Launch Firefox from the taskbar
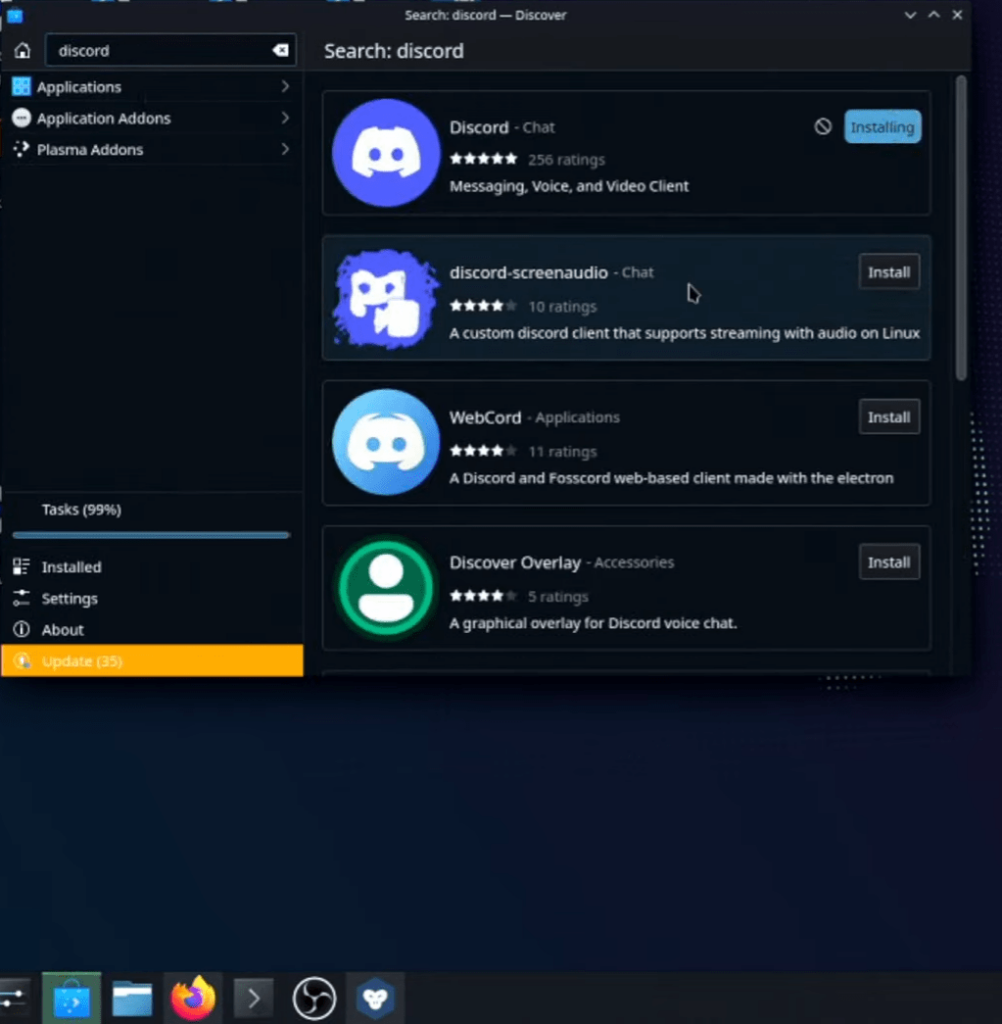1002x1024 pixels. pyautogui.click(x=193, y=998)
